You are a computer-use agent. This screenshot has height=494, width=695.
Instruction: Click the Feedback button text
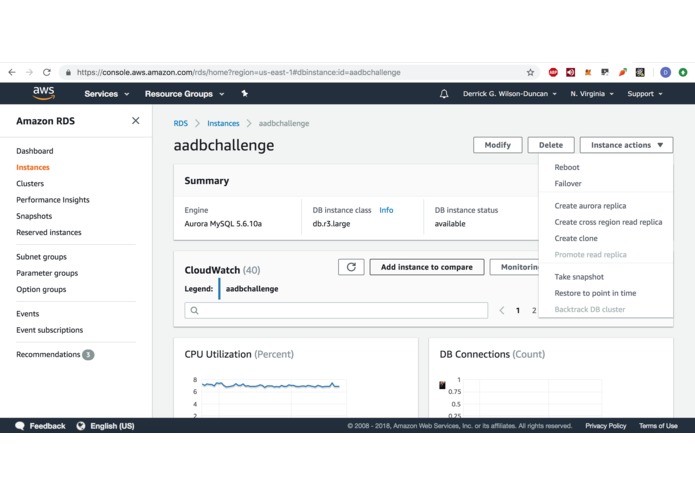click(47, 426)
